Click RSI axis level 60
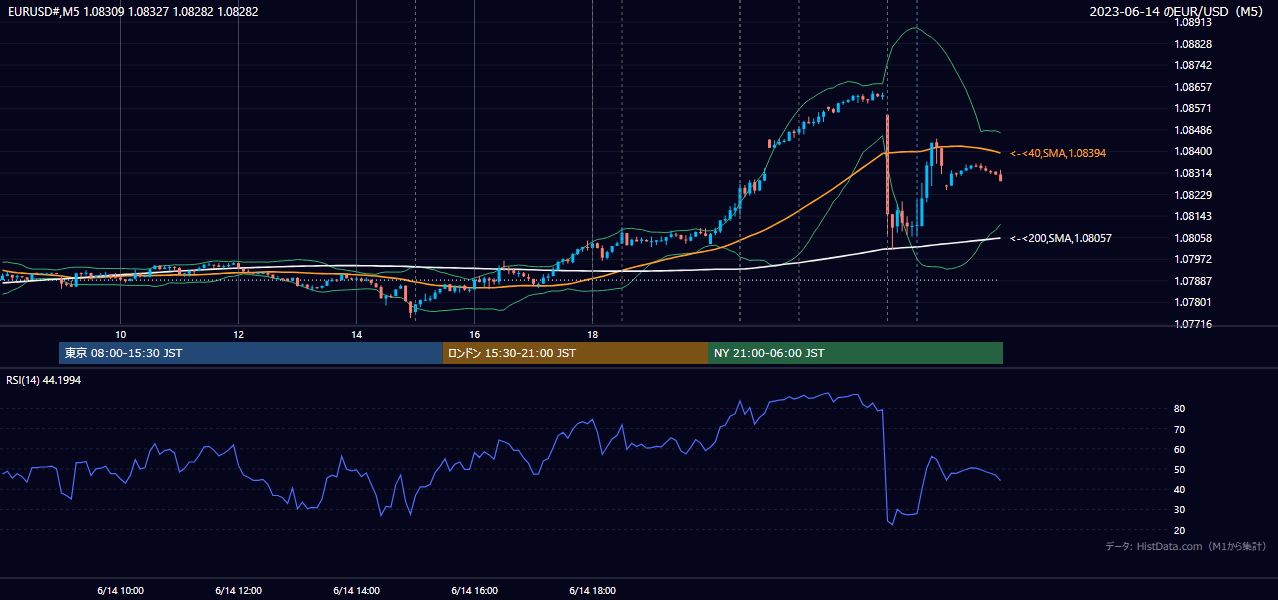Viewport: 1278px width, 600px height. click(1180, 449)
